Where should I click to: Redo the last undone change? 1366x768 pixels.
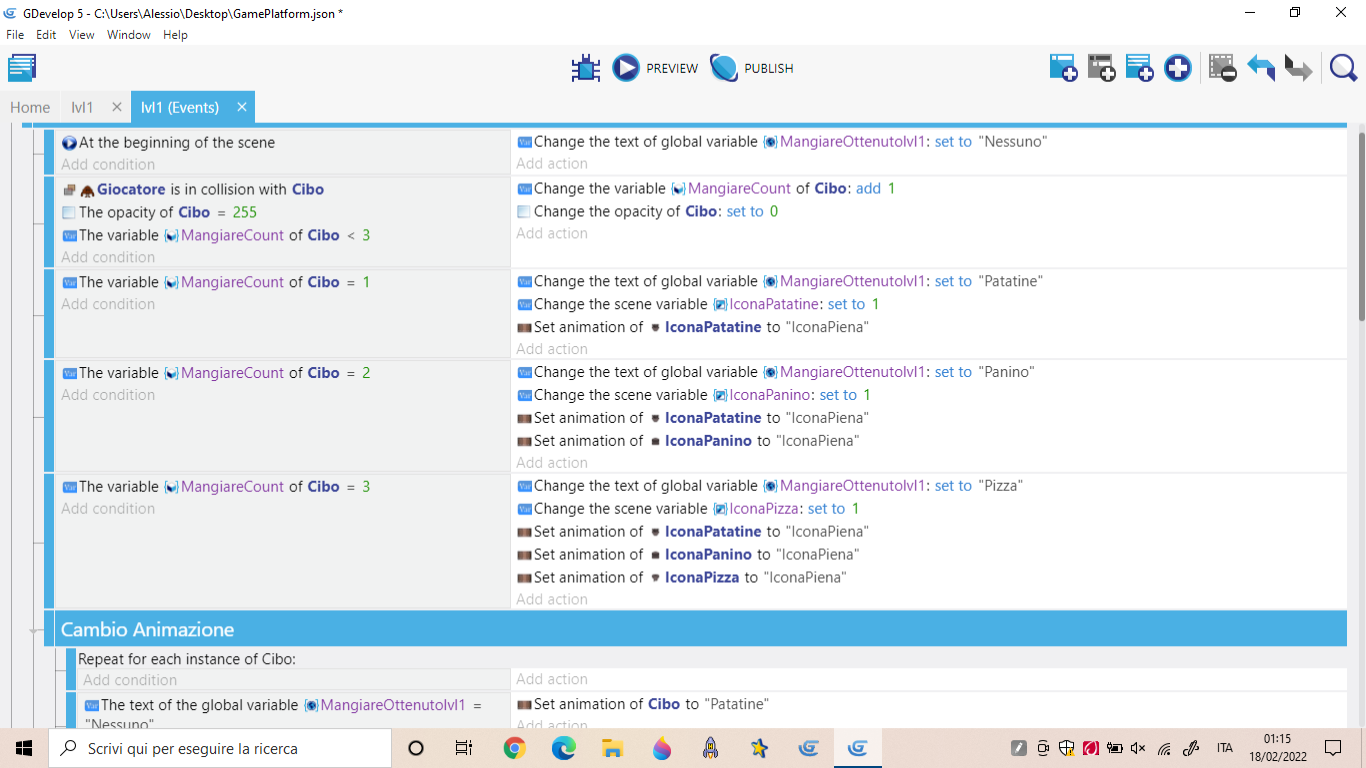[x=1298, y=68]
